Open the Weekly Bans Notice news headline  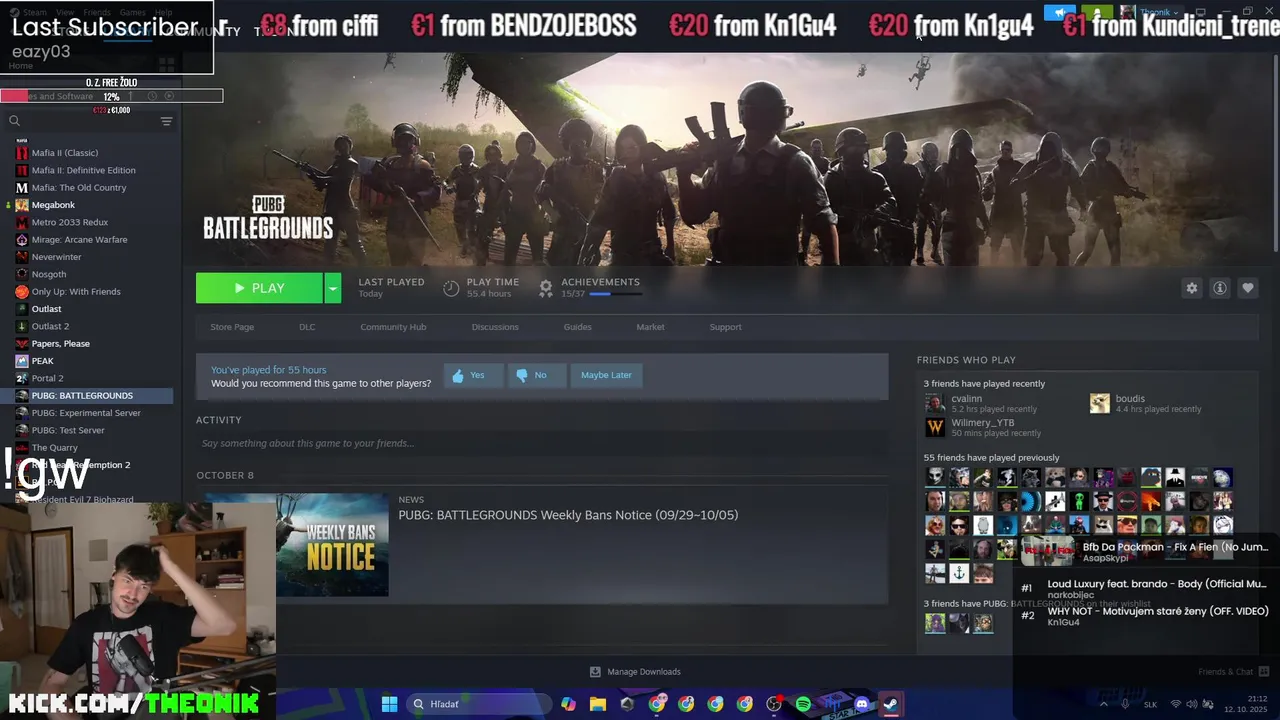coord(568,515)
